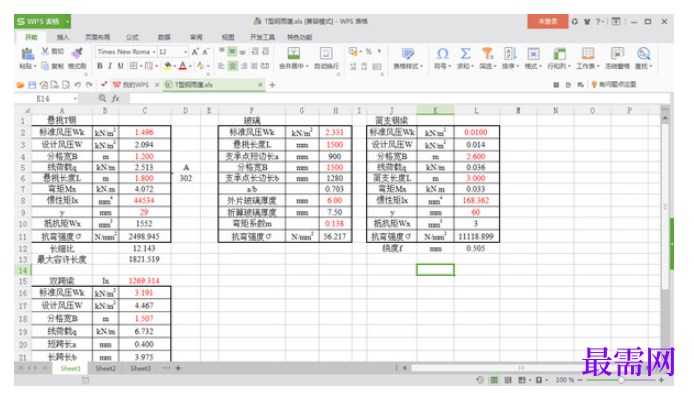Click the formula bar input field
The width and height of the screenshot is (694, 393).
[x=398, y=98]
